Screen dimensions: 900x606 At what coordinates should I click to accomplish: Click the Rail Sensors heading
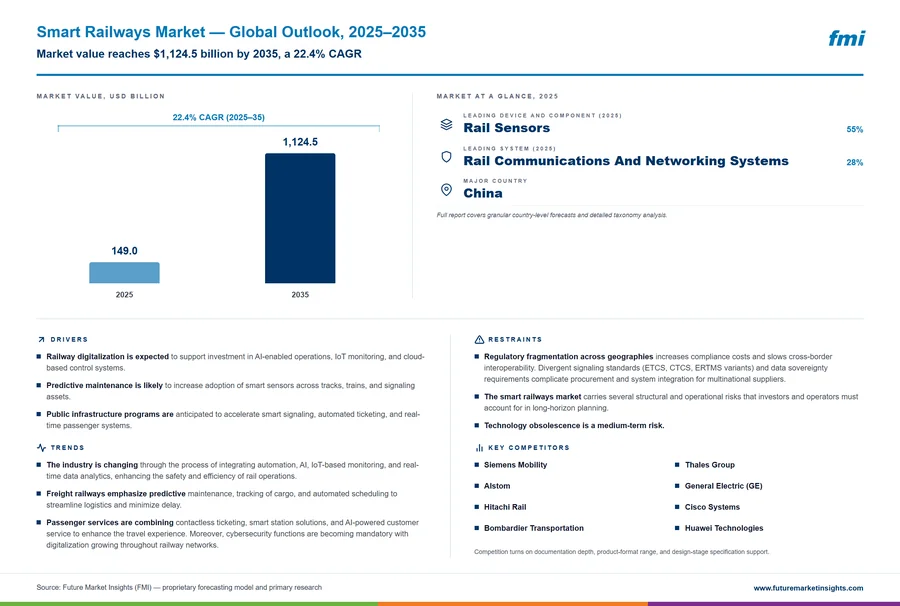[x=506, y=128]
